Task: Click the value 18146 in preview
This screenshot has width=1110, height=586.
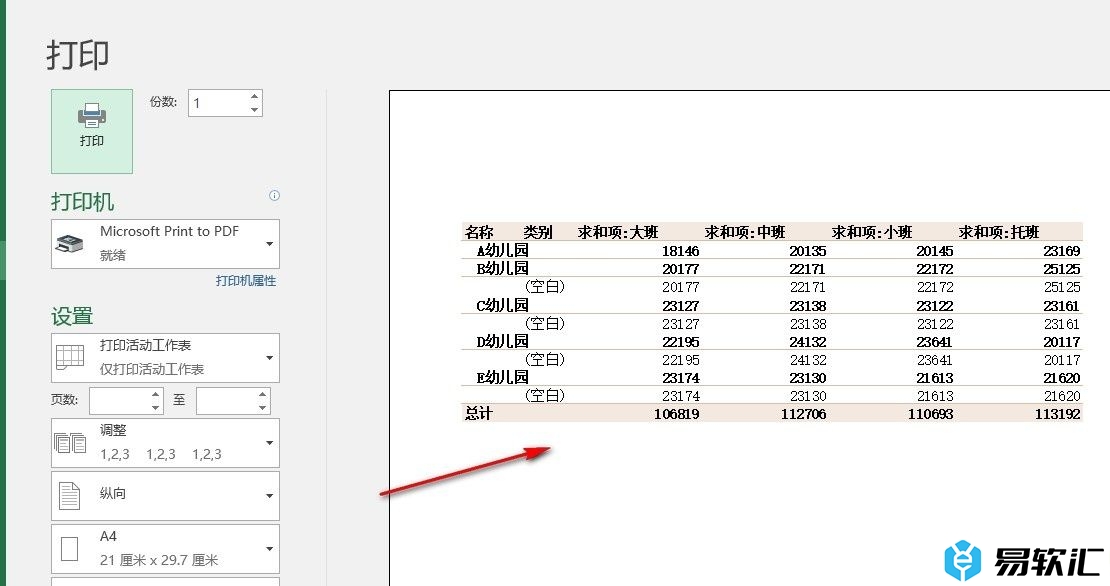Action: pyautogui.click(x=680, y=251)
